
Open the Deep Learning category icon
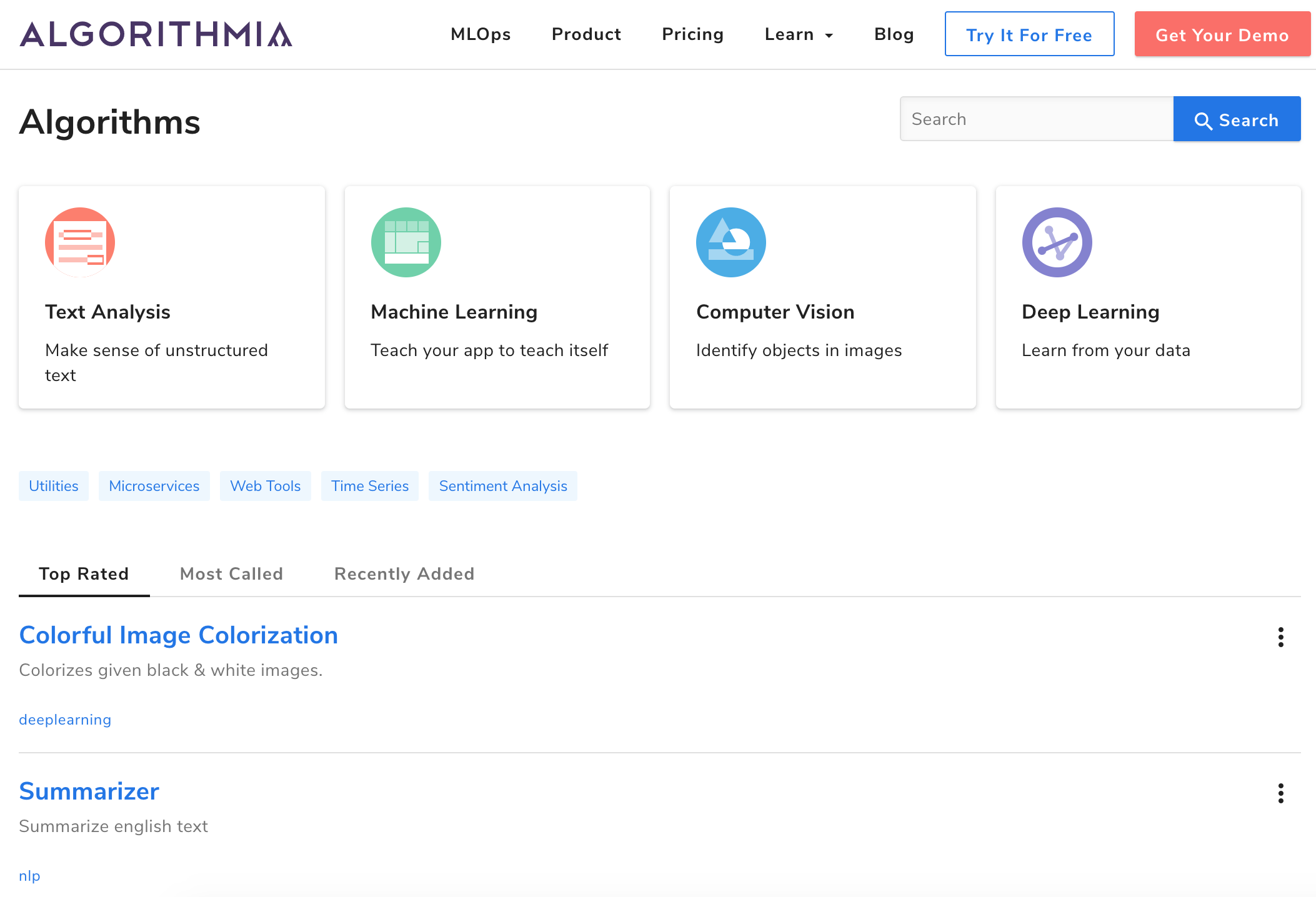[x=1057, y=242]
